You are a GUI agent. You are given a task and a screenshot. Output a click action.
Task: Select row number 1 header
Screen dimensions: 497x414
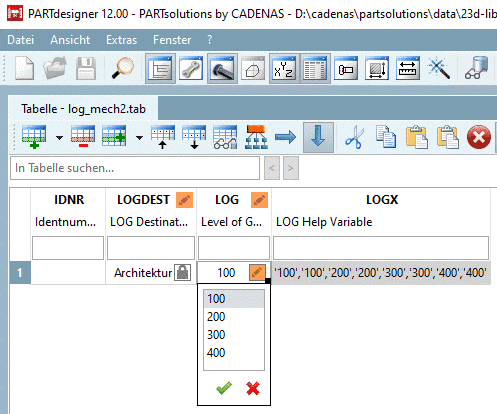tap(20, 273)
